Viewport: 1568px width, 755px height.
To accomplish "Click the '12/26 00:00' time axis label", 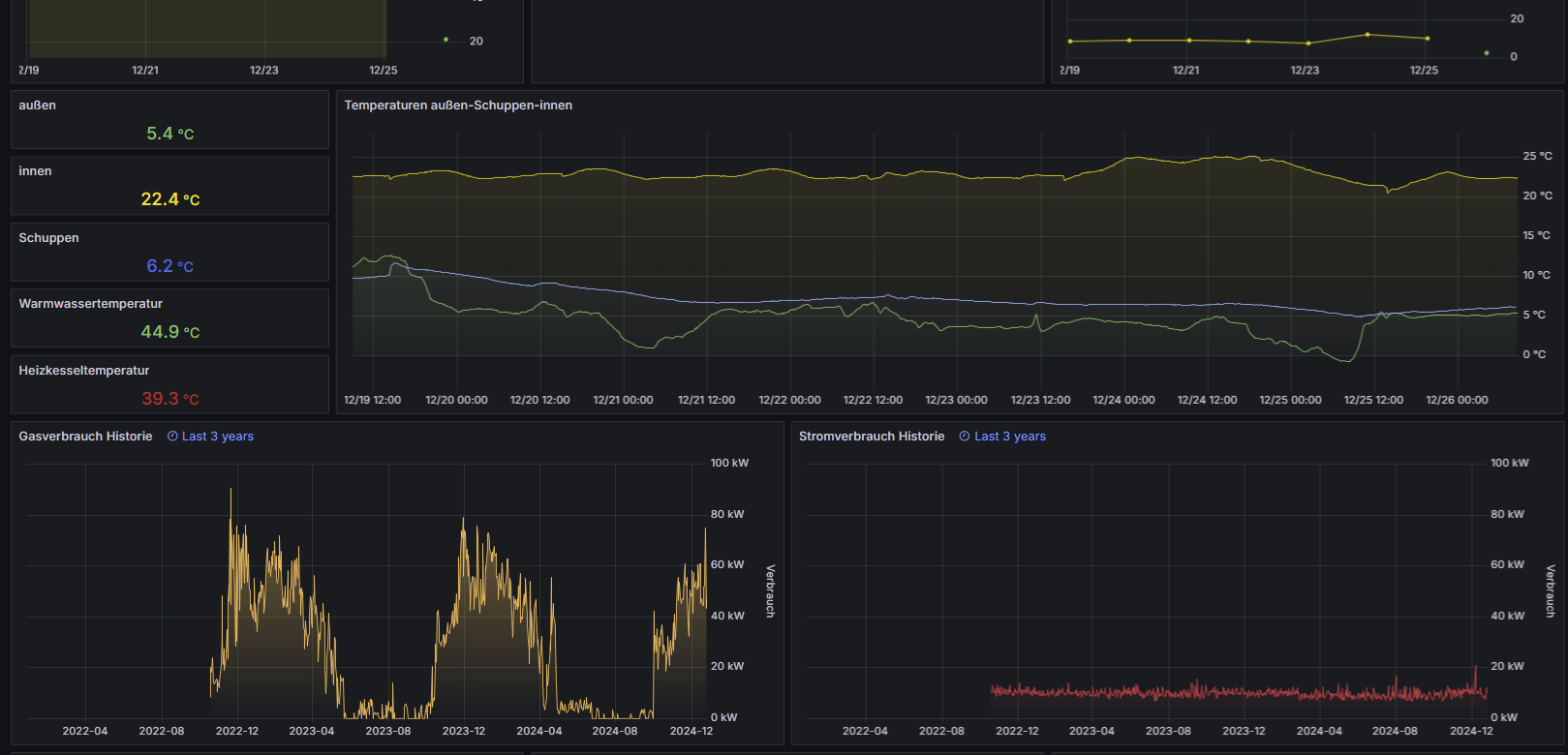I will [1457, 400].
